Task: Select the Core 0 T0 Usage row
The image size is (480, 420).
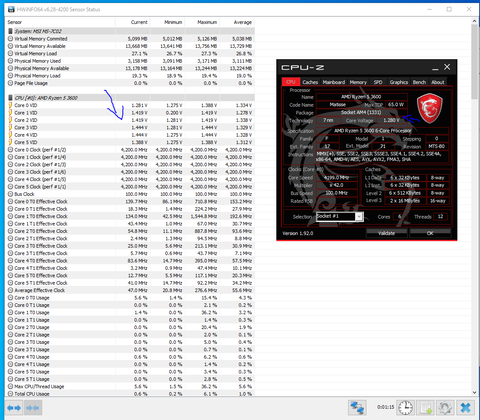Action: 131,298
